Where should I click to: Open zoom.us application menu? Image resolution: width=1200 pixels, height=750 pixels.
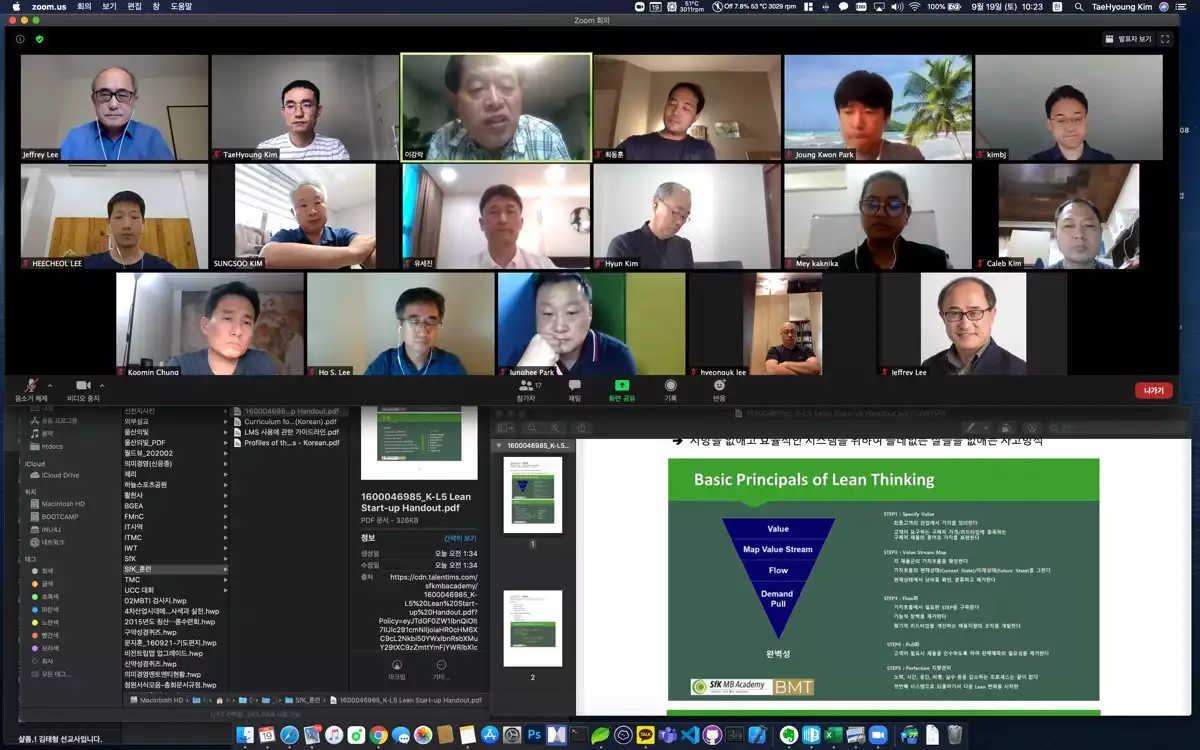point(48,6)
